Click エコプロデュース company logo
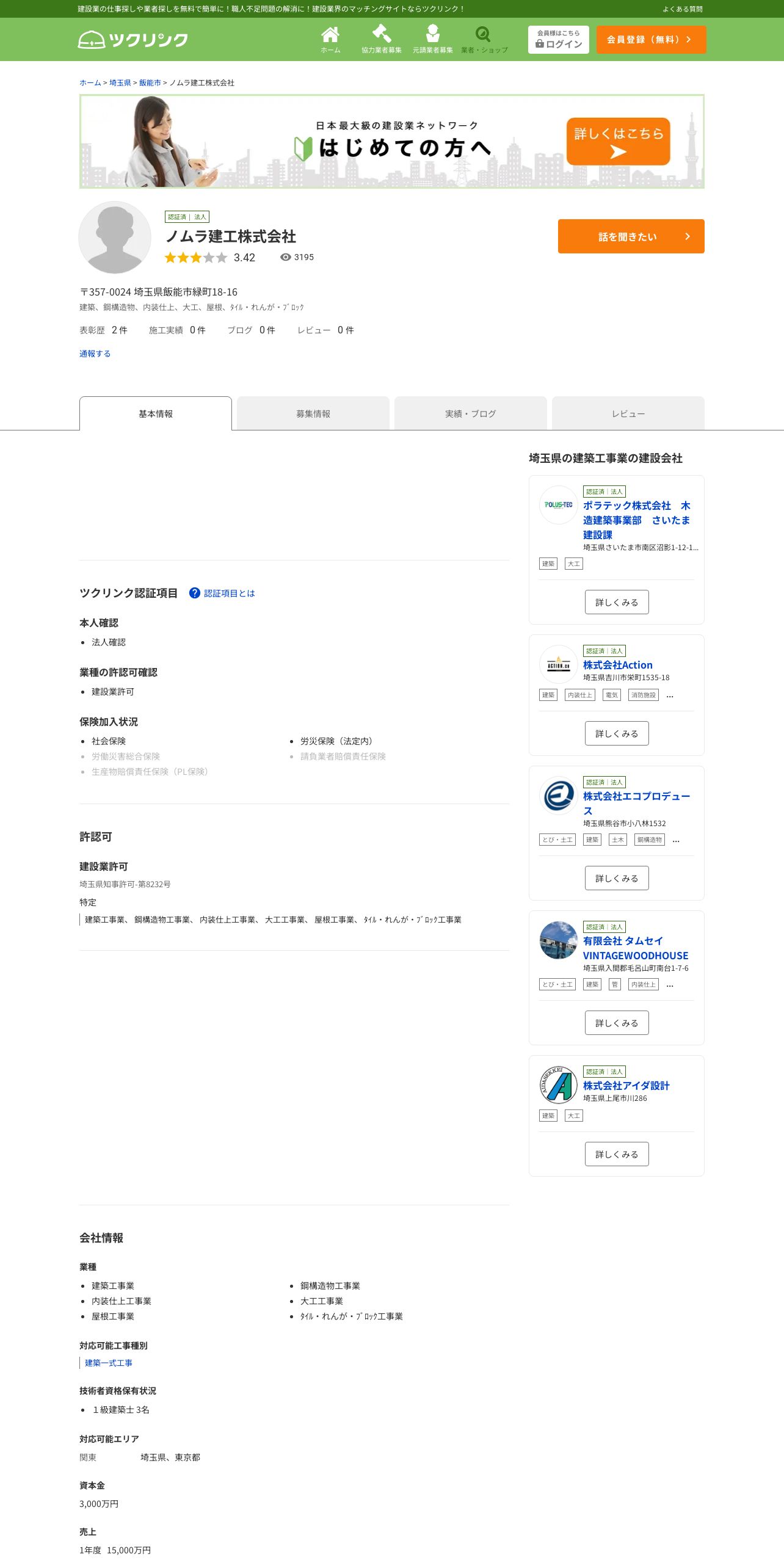This screenshot has height=1568, width=784. [x=559, y=796]
